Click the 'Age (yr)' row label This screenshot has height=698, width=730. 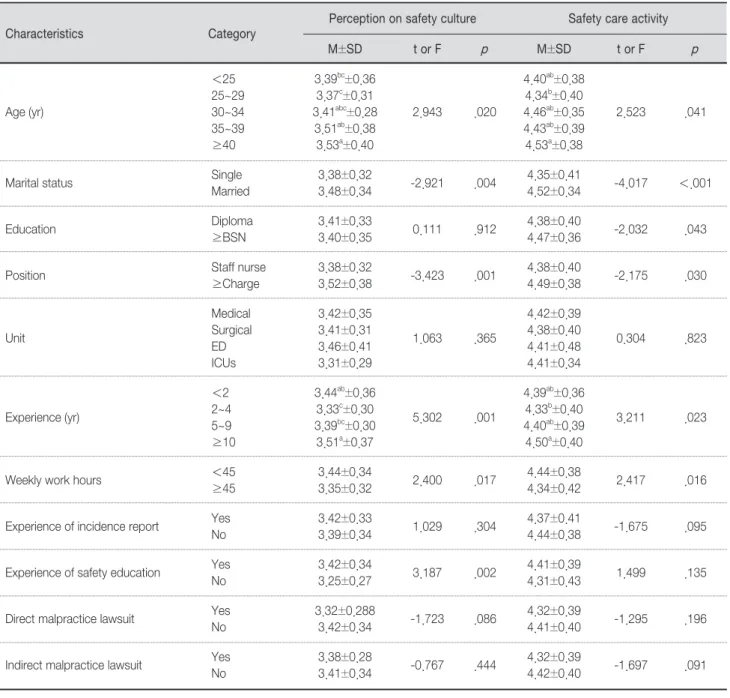point(24,112)
